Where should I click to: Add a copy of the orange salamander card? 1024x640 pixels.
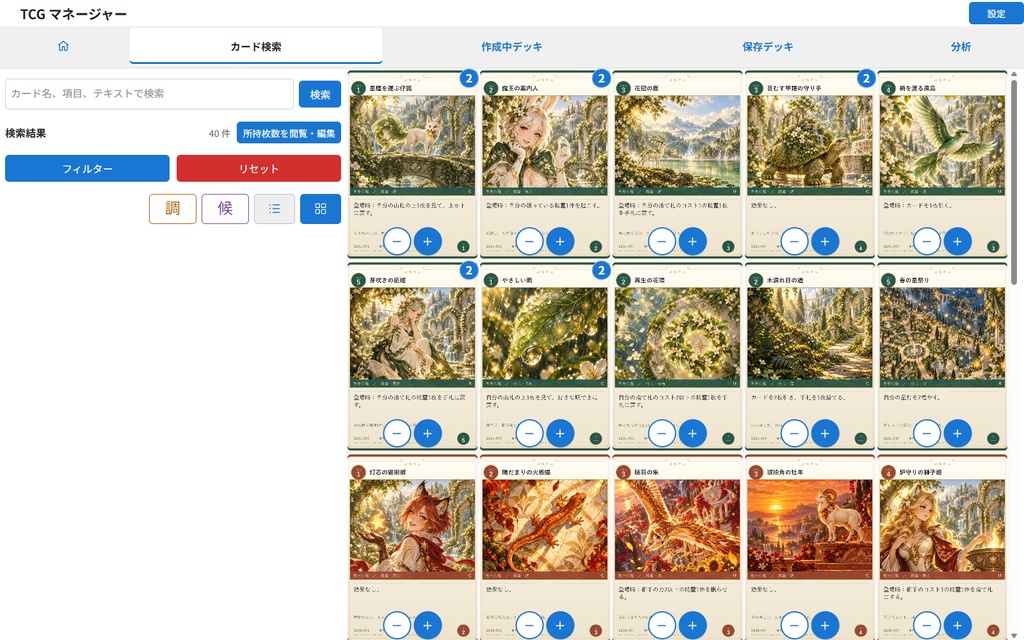(x=560, y=626)
